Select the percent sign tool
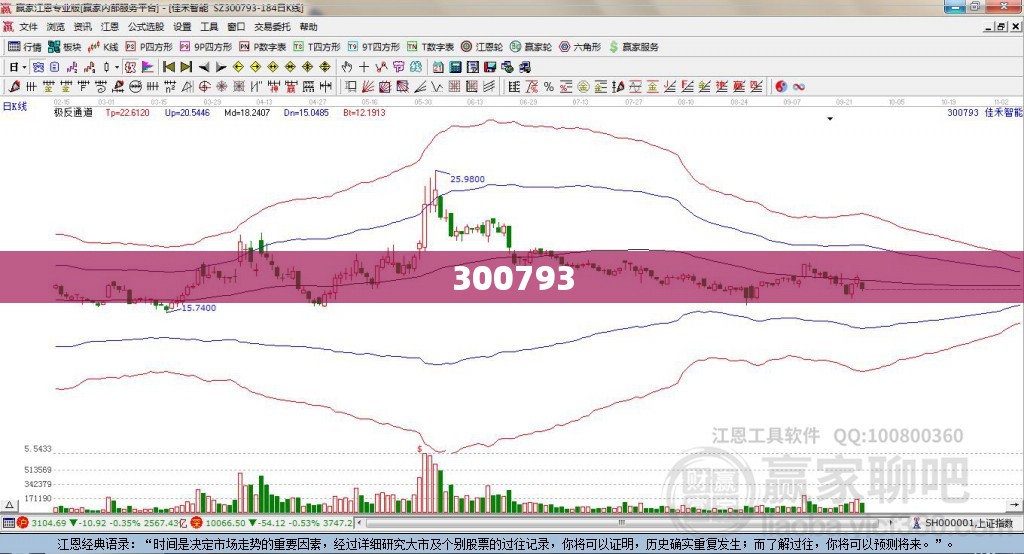1024x554 pixels. [549, 86]
